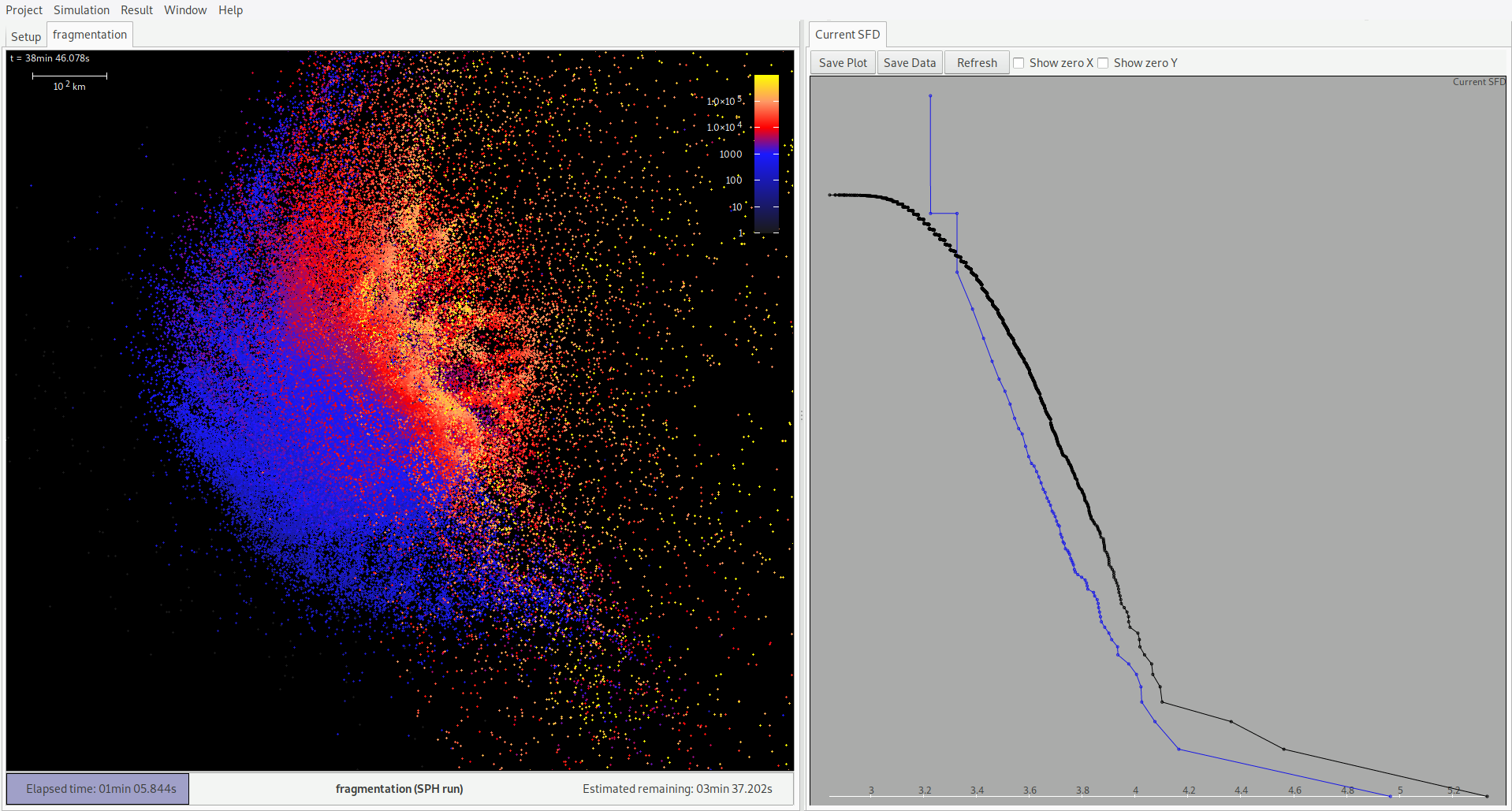Click the 'Estimated remaining: 03min 37.202s' text

[x=677, y=789]
